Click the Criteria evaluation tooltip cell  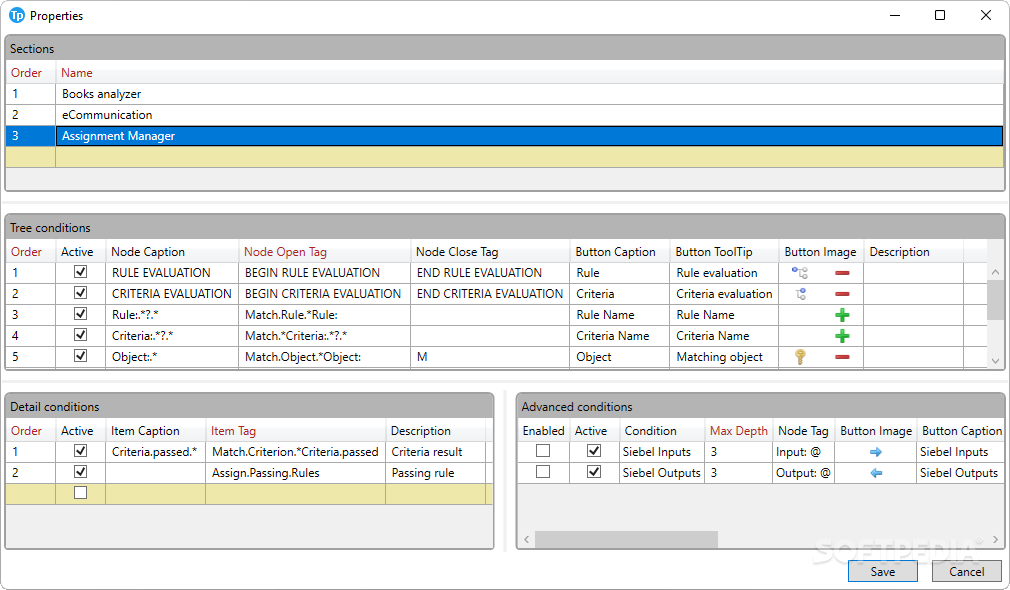click(724, 294)
